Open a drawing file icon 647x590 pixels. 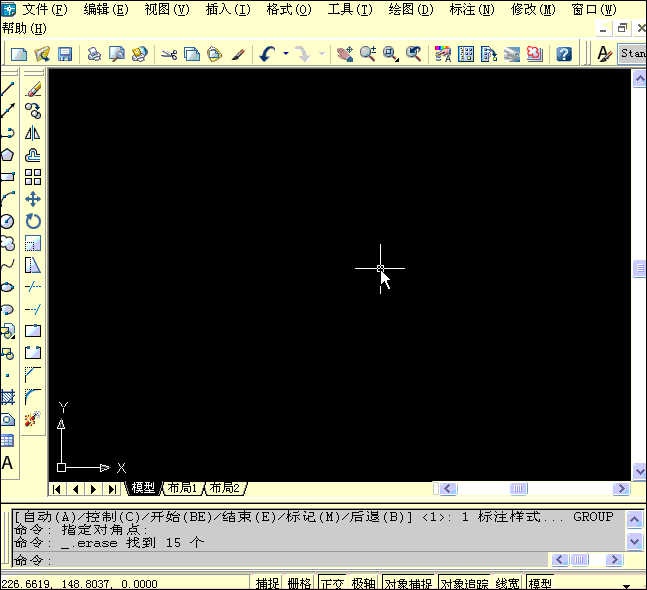point(42,54)
